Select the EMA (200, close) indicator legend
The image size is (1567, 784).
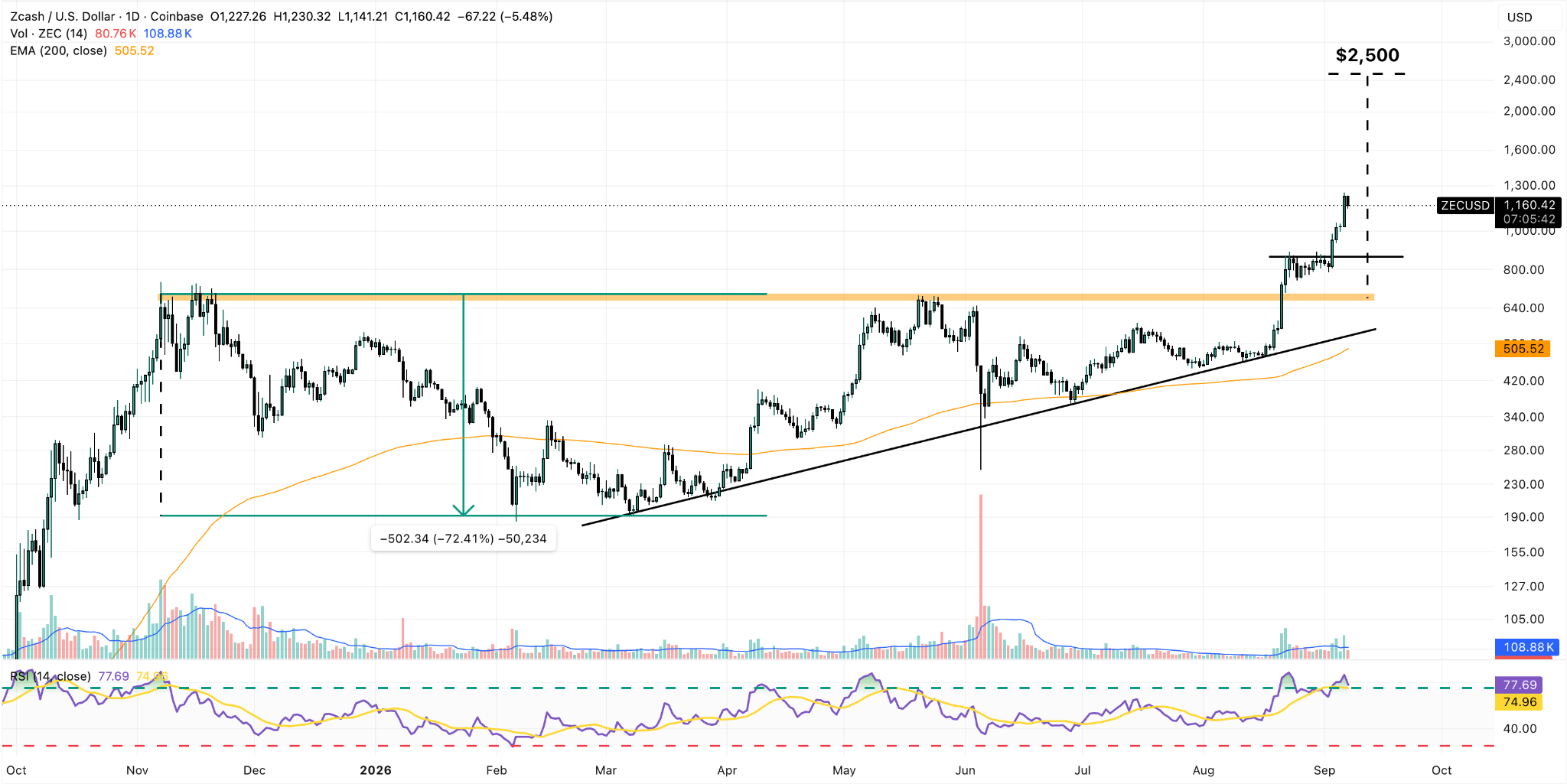coord(58,50)
